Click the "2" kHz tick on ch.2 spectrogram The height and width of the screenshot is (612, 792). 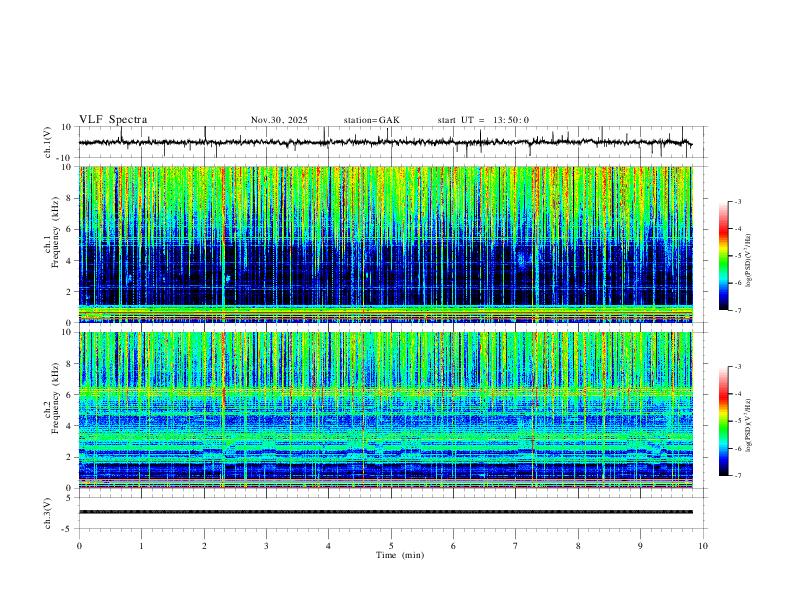pos(69,457)
